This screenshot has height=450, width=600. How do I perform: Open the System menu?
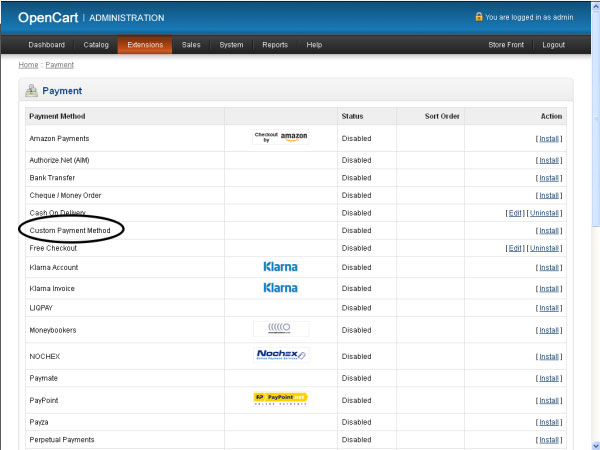click(x=231, y=45)
